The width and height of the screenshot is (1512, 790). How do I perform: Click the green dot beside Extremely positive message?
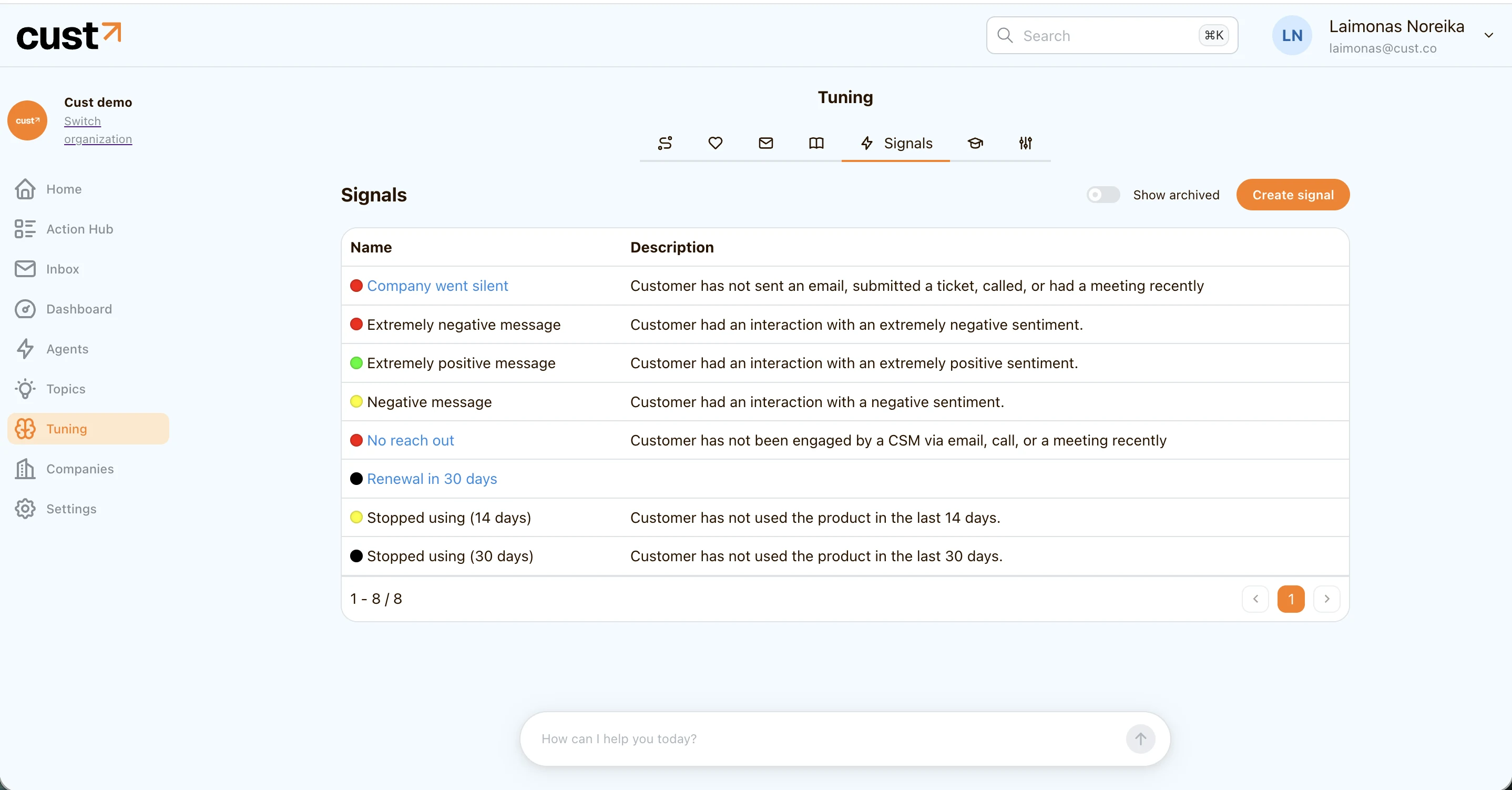pyautogui.click(x=356, y=363)
